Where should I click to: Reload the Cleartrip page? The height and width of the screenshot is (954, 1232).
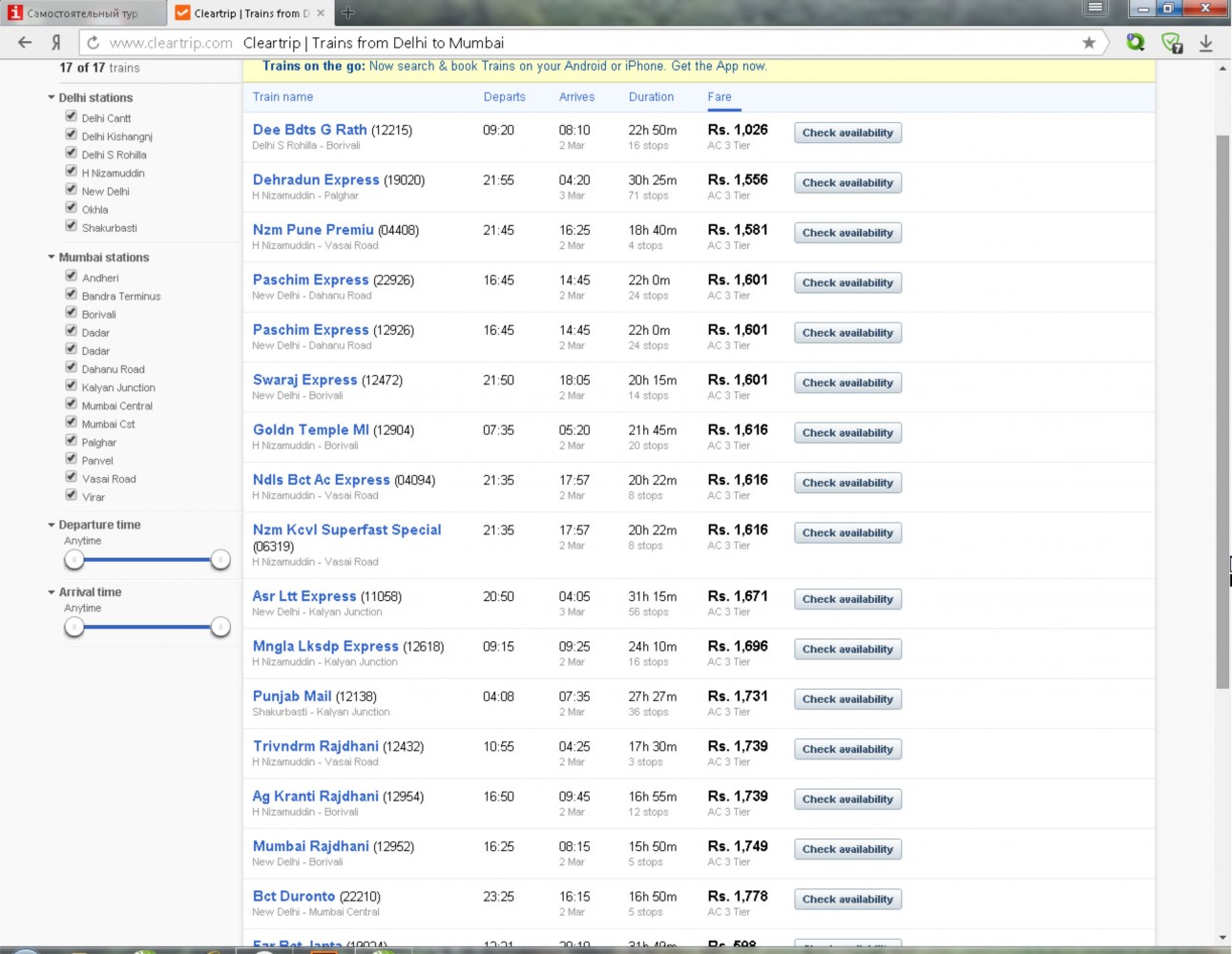click(93, 42)
